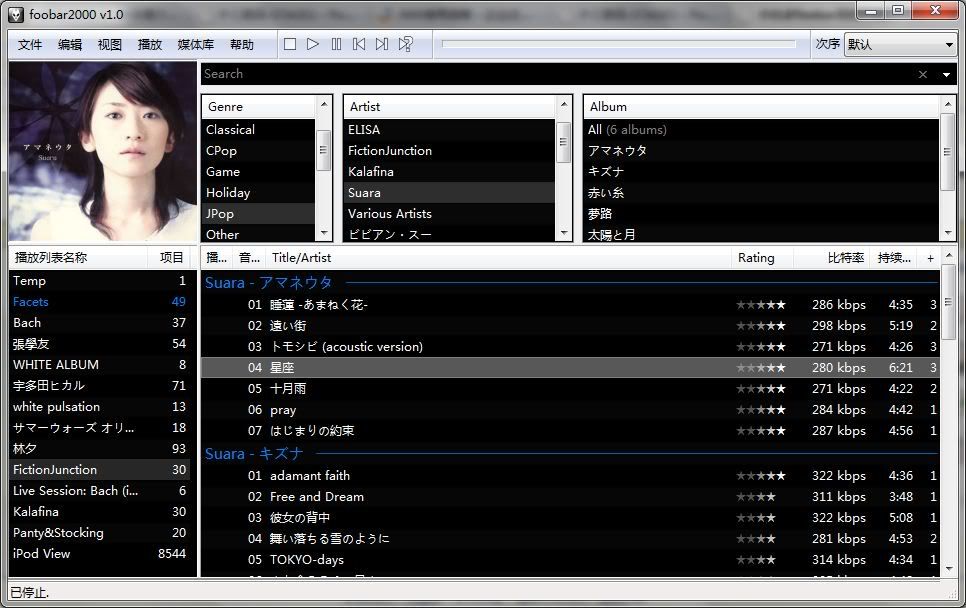
Task: Select Kalafina in the Artist list
Action: 450,172
